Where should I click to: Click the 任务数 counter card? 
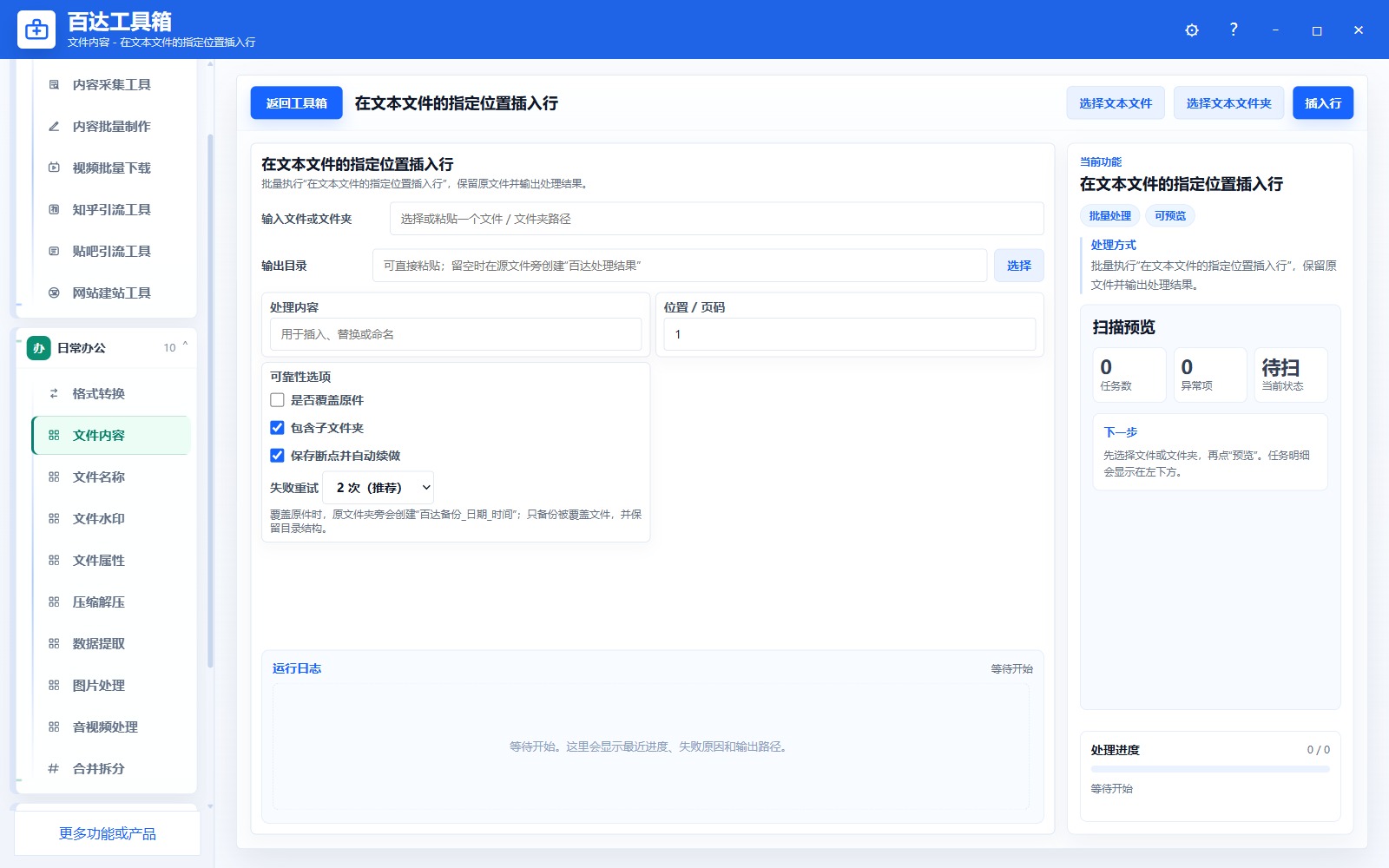(x=1129, y=375)
